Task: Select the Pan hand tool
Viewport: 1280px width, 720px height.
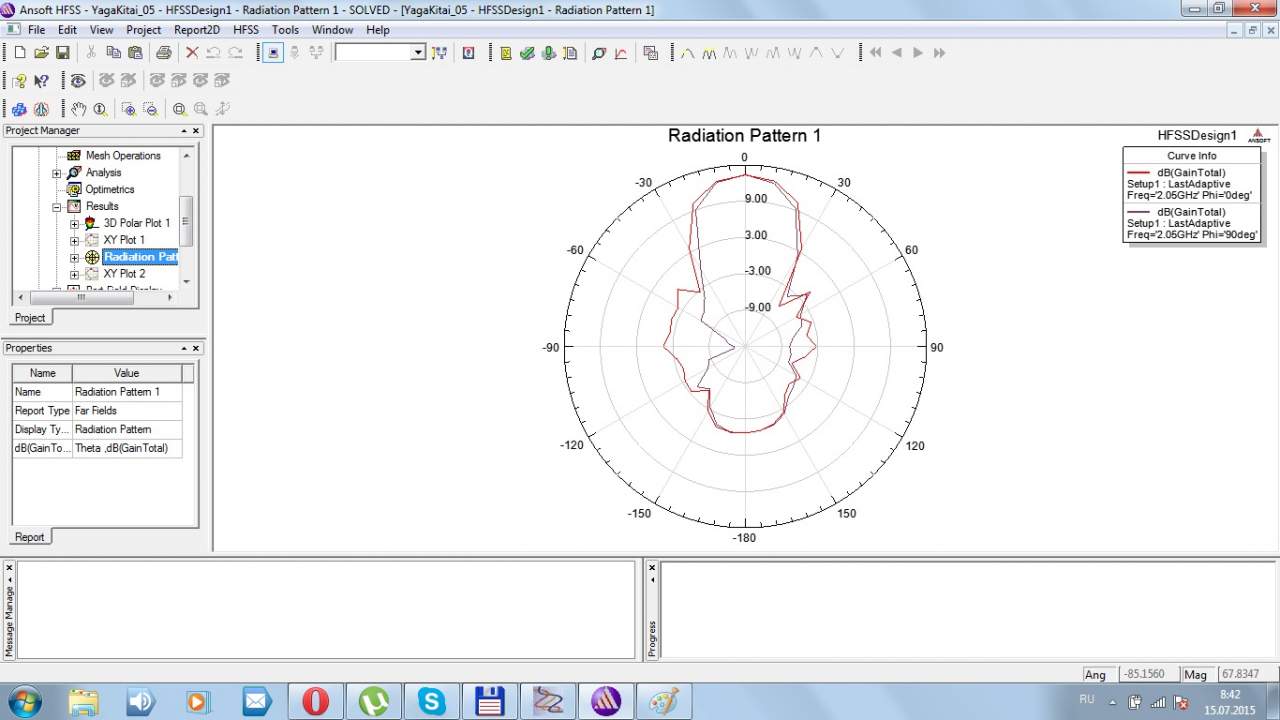Action: (78, 109)
